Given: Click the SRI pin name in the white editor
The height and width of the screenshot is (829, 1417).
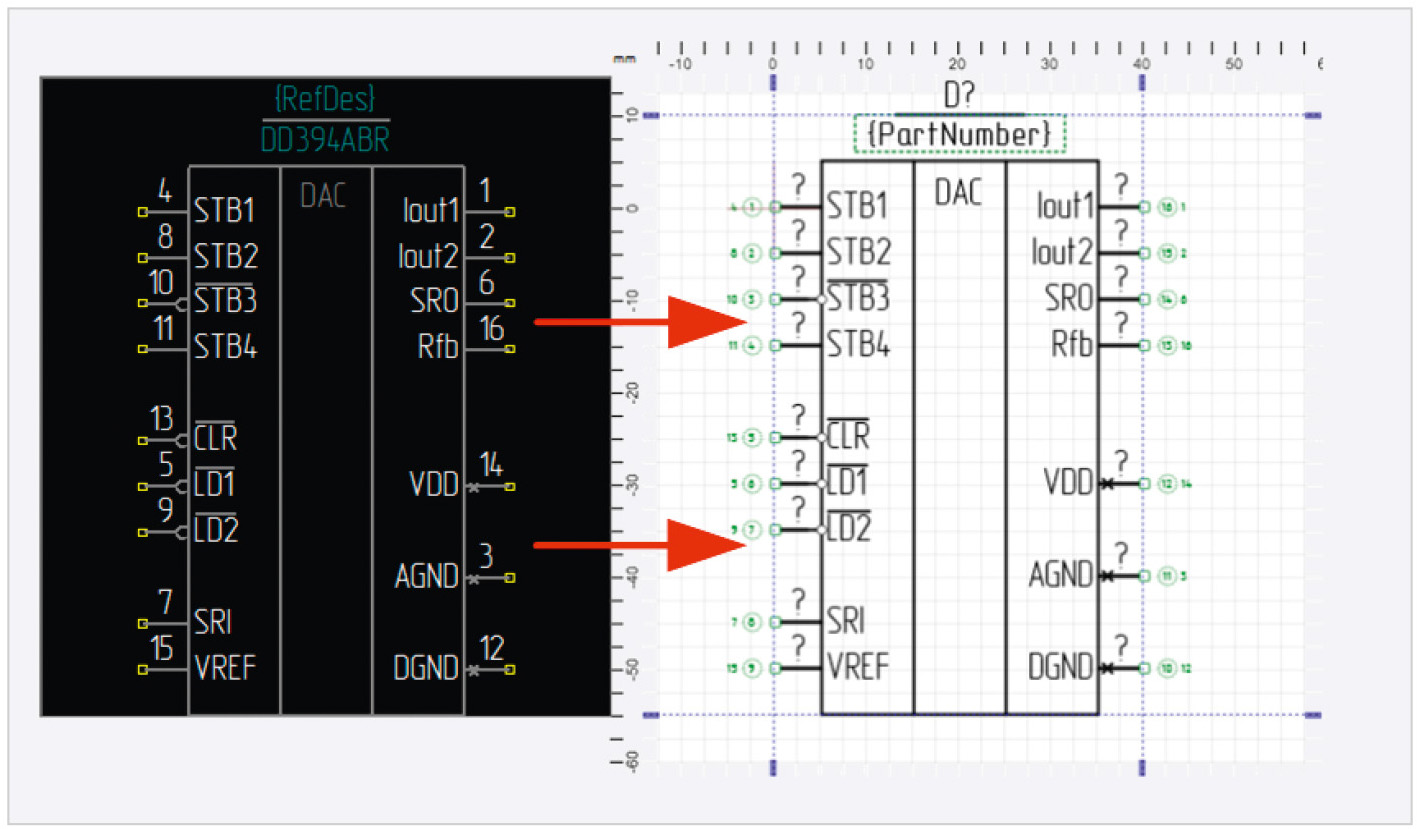Looking at the screenshot, I should click(x=846, y=621).
